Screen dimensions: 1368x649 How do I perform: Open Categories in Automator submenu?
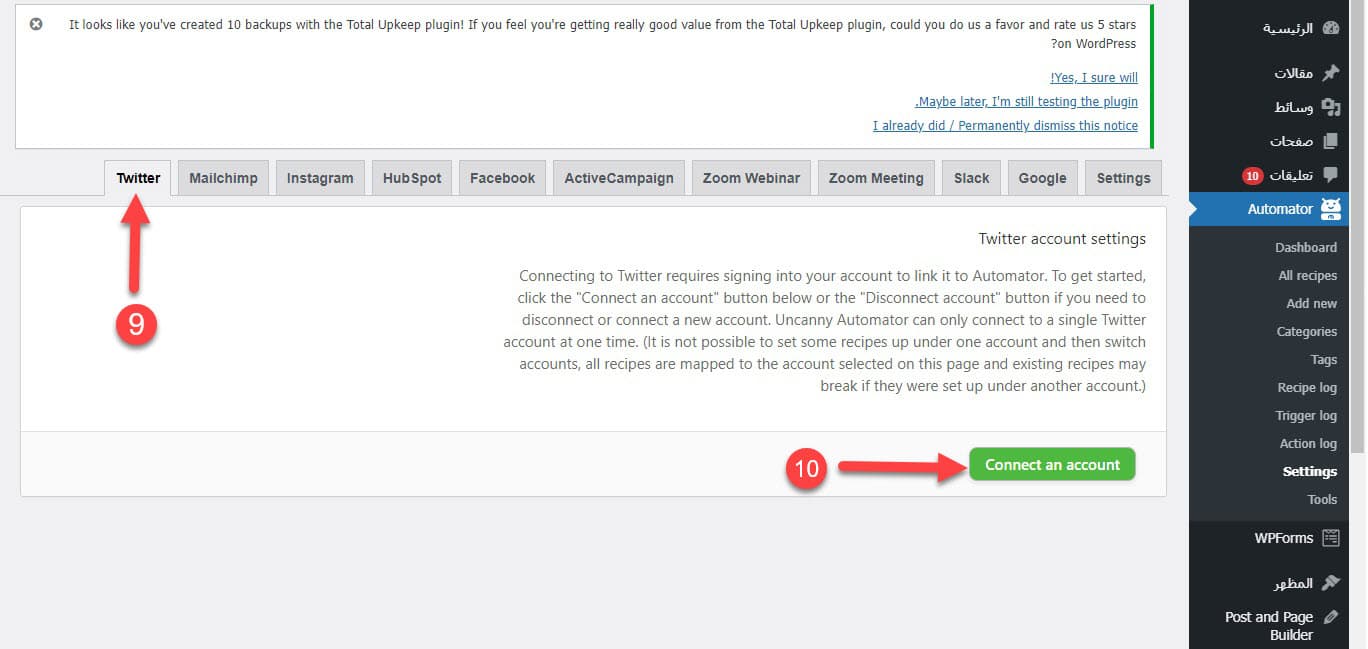point(1306,331)
